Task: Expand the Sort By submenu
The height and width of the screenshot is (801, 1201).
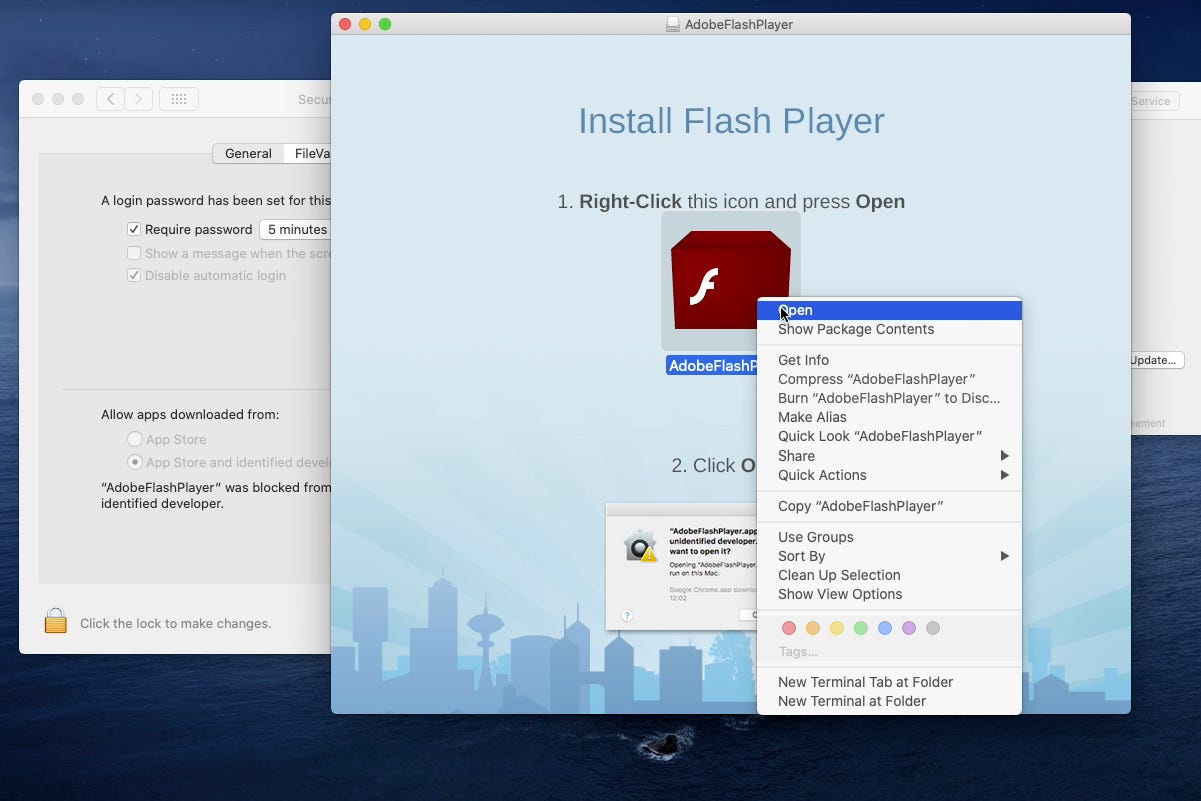Action: coord(889,556)
